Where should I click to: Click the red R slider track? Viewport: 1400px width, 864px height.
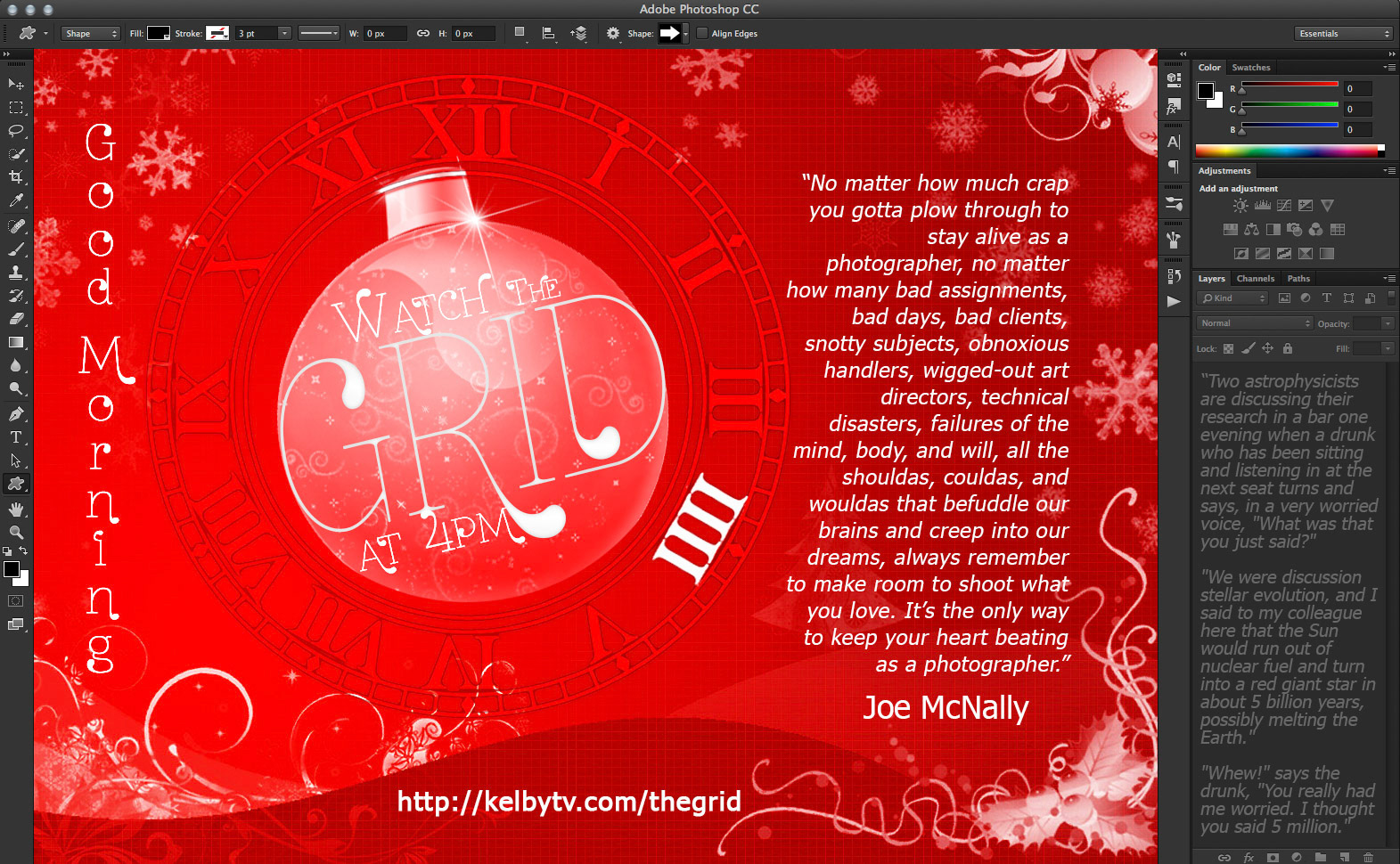pos(1290,84)
